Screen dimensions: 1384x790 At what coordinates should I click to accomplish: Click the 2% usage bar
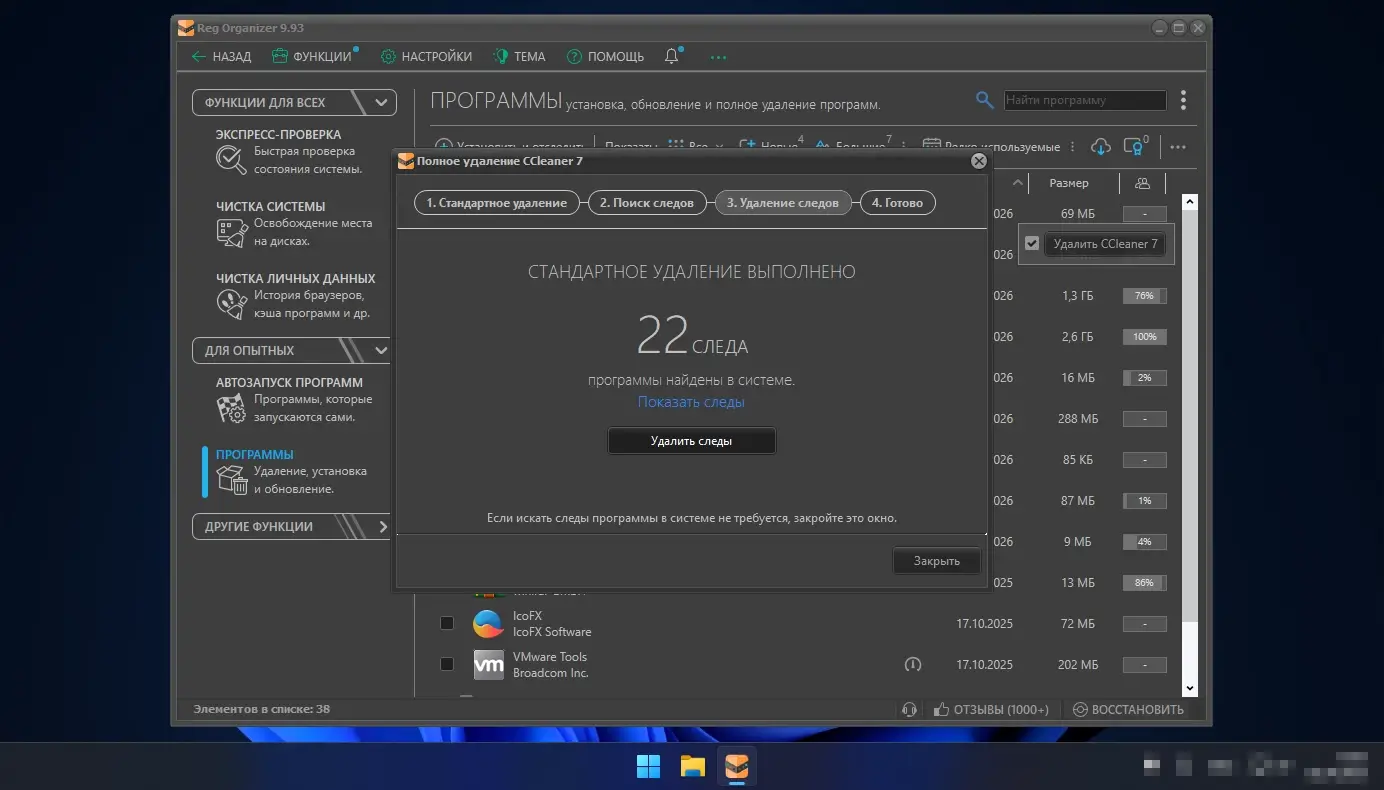pos(1144,378)
